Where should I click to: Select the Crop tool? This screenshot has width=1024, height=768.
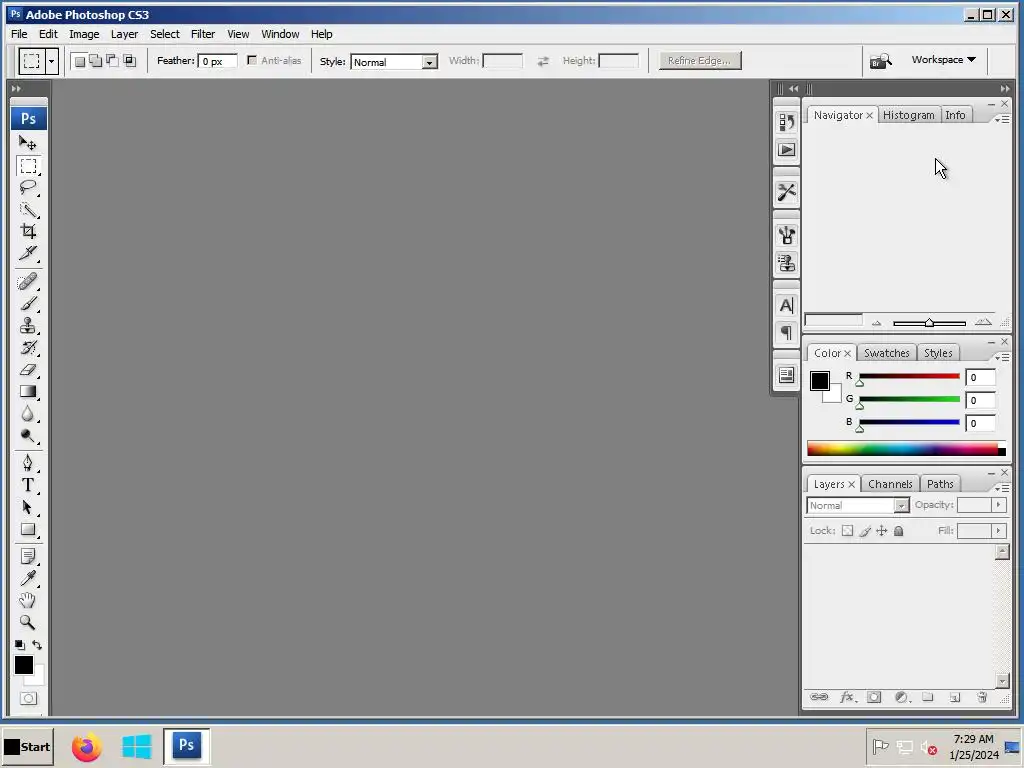pos(27,231)
